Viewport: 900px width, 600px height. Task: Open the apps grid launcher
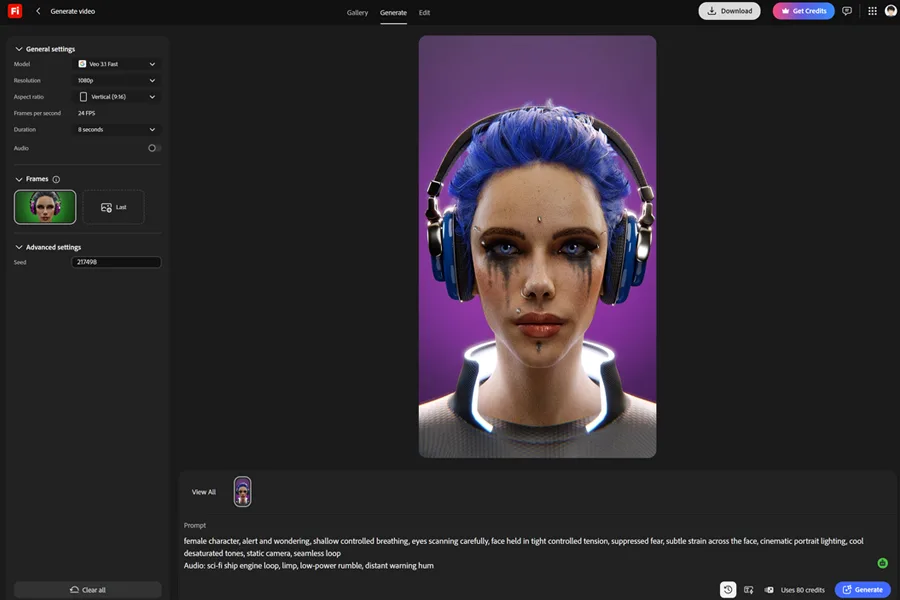pyautogui.click(x=872, y=11)
